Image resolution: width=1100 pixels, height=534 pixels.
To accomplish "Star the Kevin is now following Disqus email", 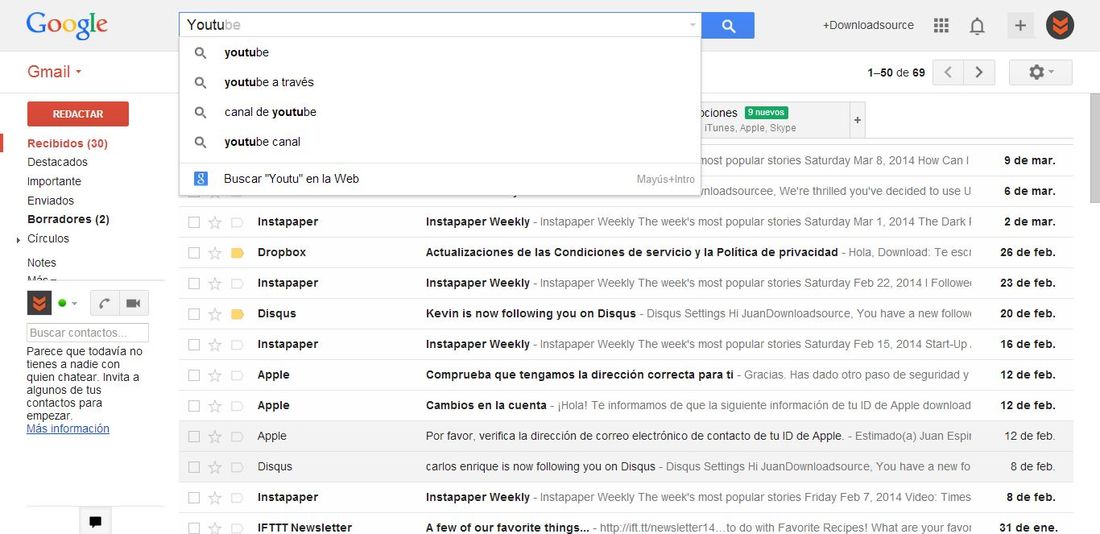I will coord(215,314).
